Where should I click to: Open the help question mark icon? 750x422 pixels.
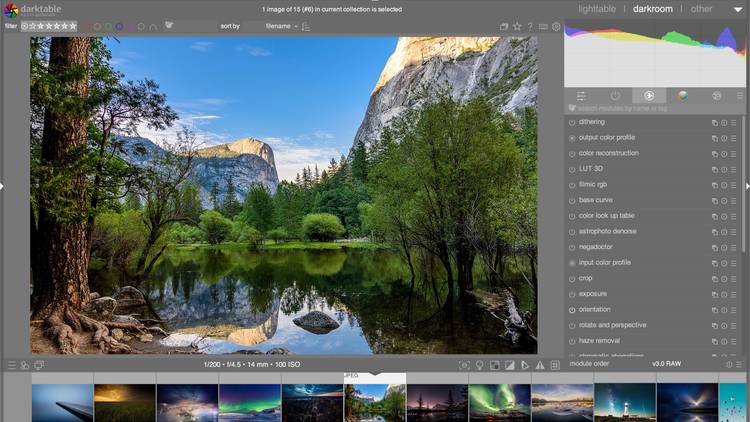(x=530, y=27)
